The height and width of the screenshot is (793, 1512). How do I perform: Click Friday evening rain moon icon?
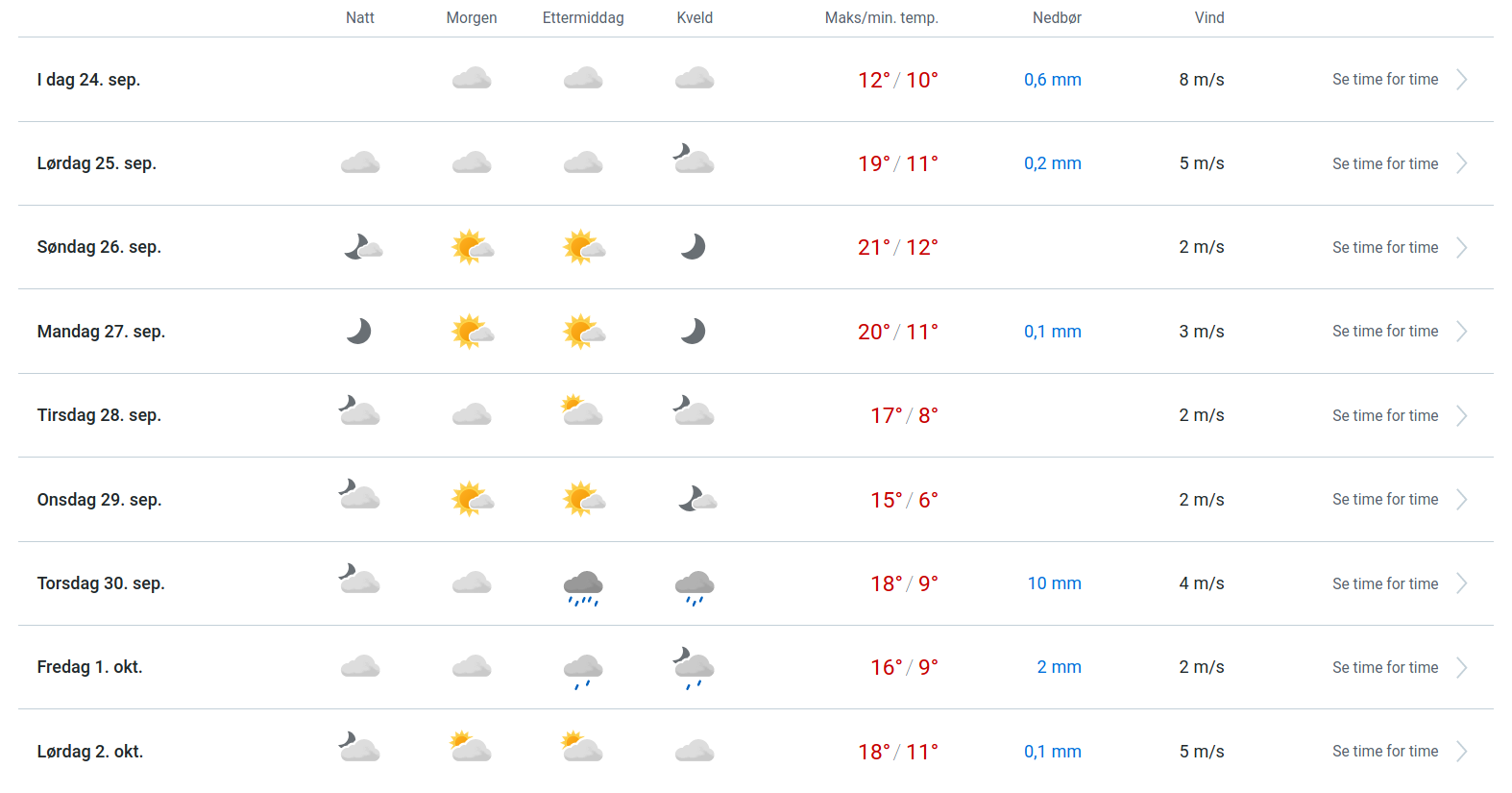(694, 668)
